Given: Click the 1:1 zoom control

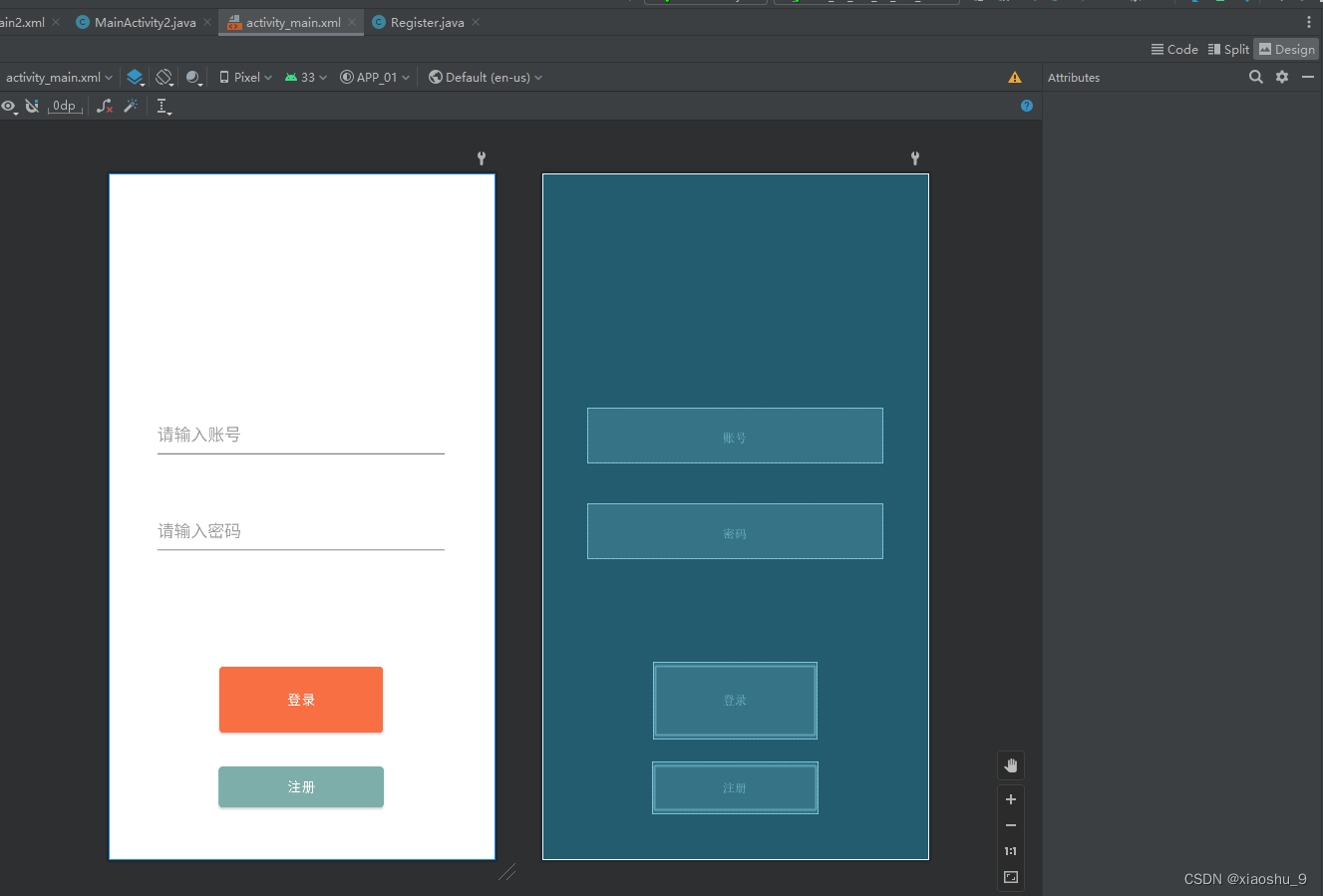Looking at the screenshot, I should click(x=1010, y=850).
